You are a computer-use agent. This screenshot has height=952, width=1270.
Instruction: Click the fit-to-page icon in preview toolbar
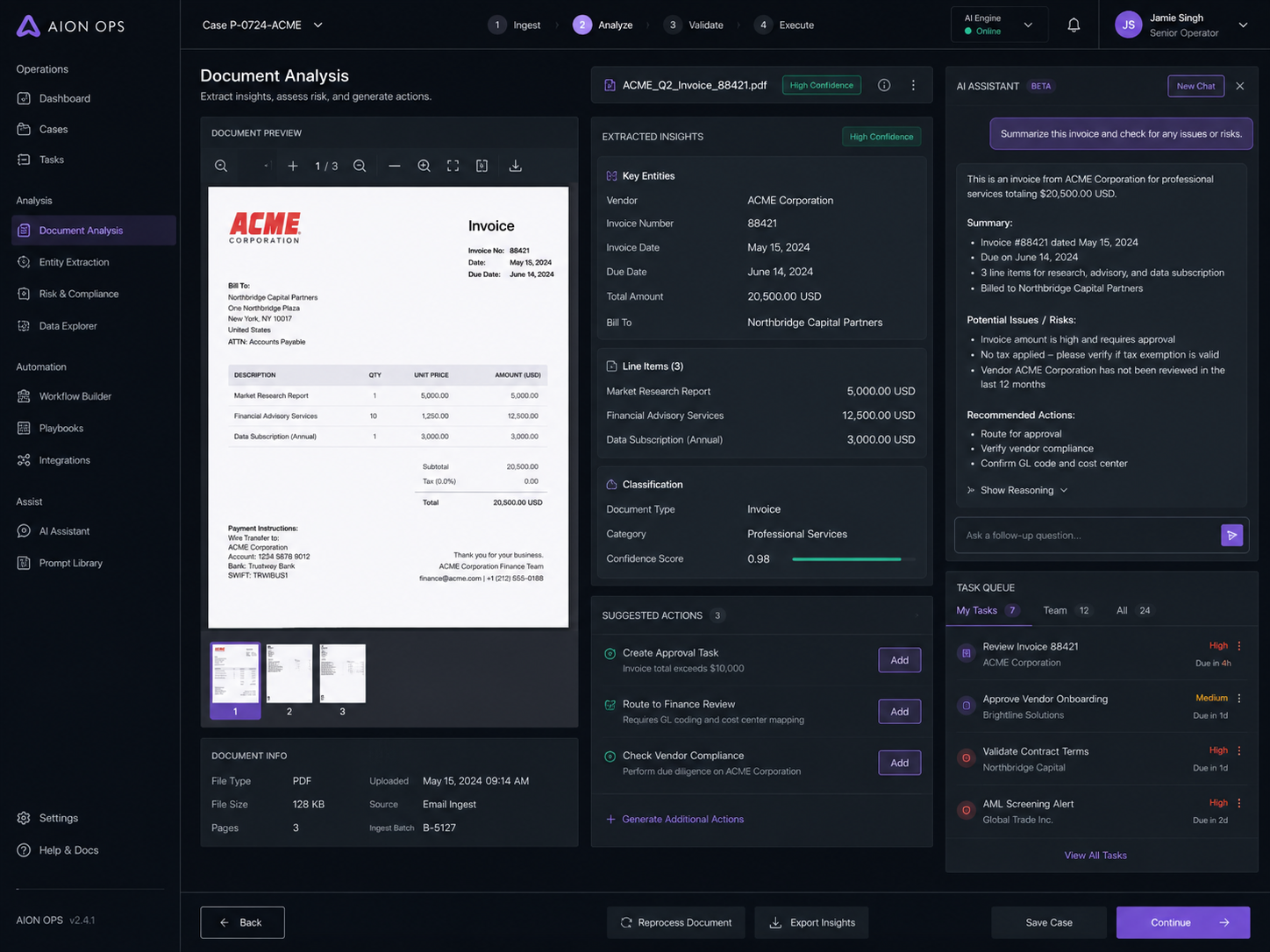[x=482, y=166]
